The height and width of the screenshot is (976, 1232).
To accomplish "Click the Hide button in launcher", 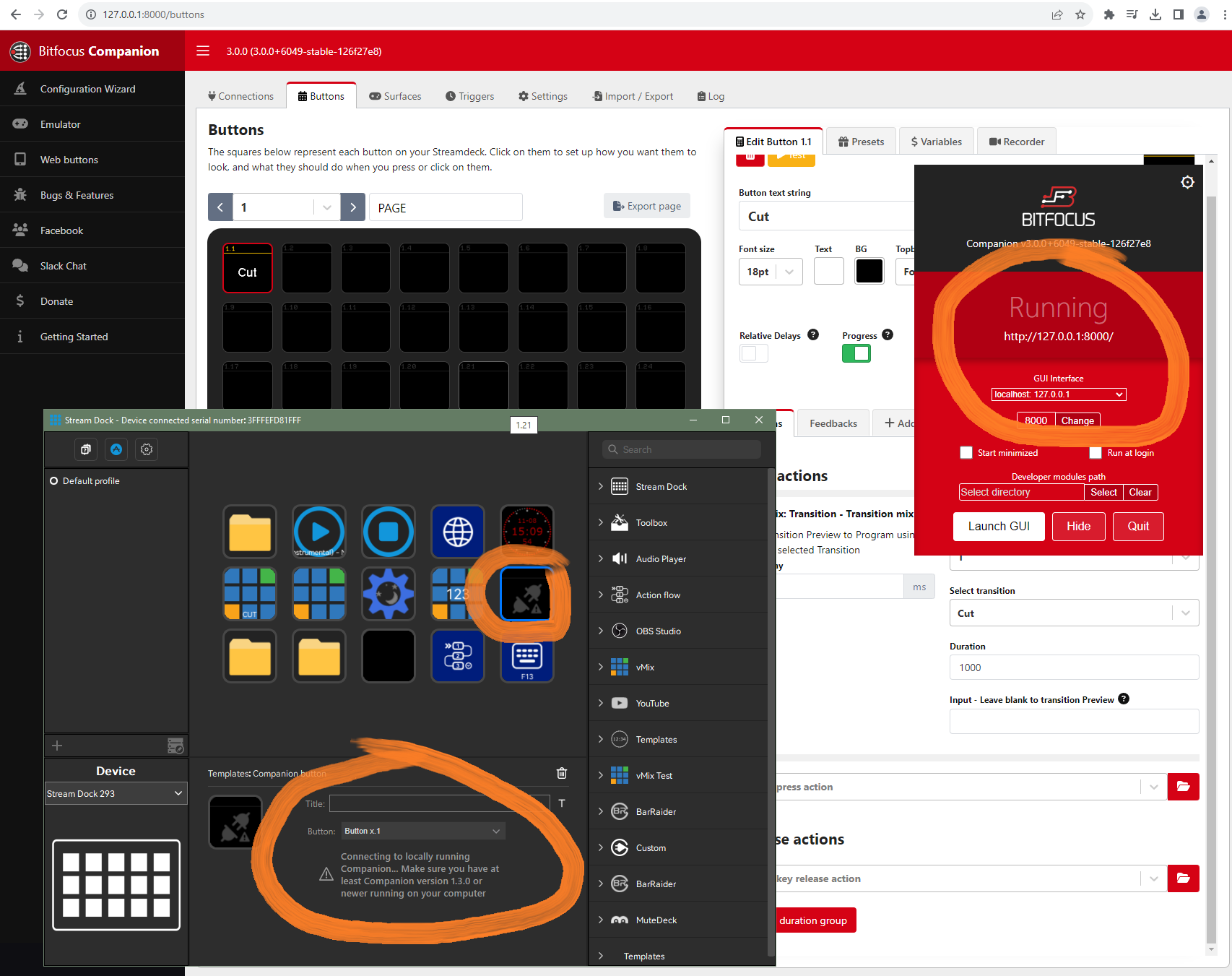I will point(1078,526).
